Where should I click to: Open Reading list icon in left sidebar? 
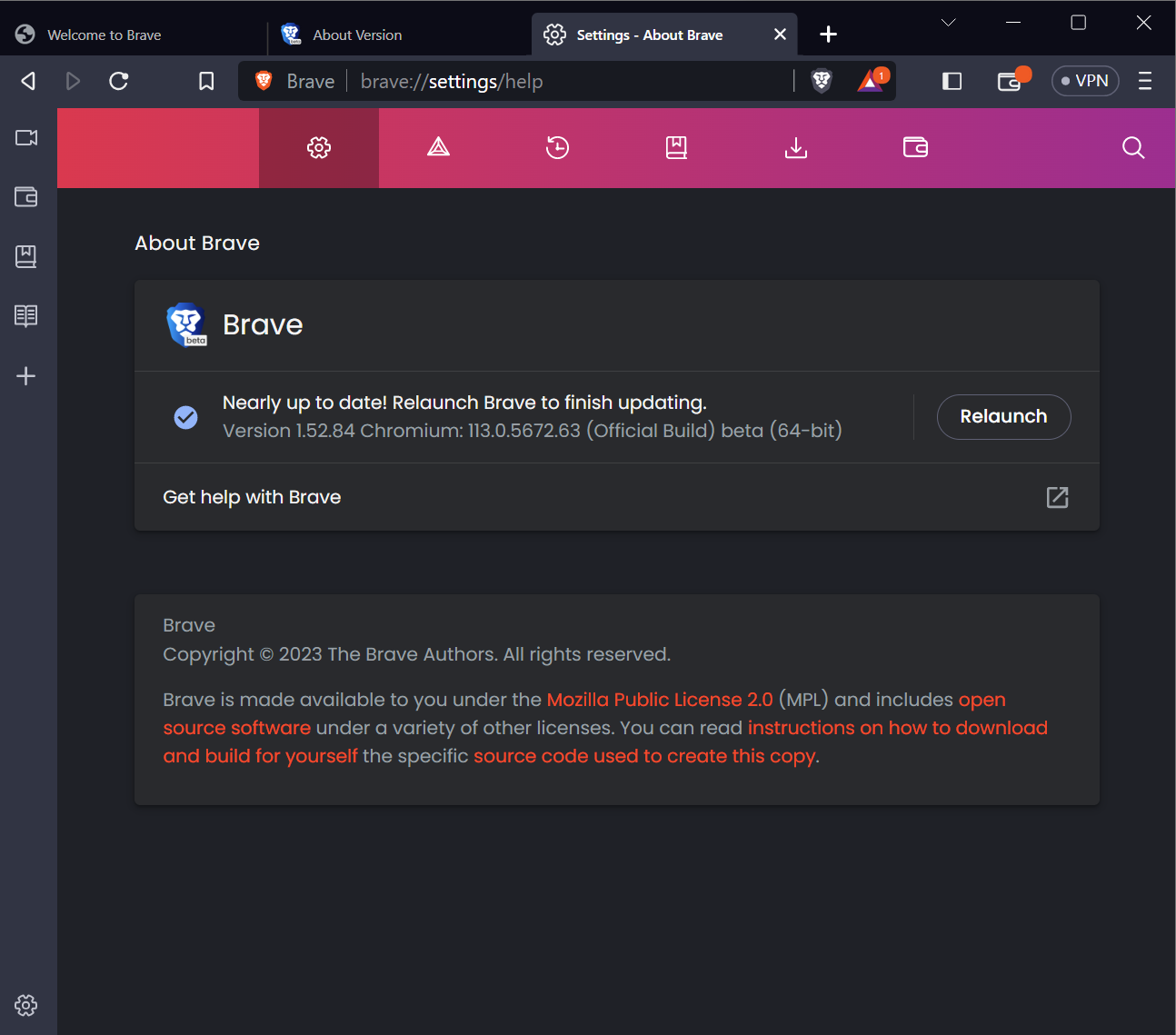26,316
